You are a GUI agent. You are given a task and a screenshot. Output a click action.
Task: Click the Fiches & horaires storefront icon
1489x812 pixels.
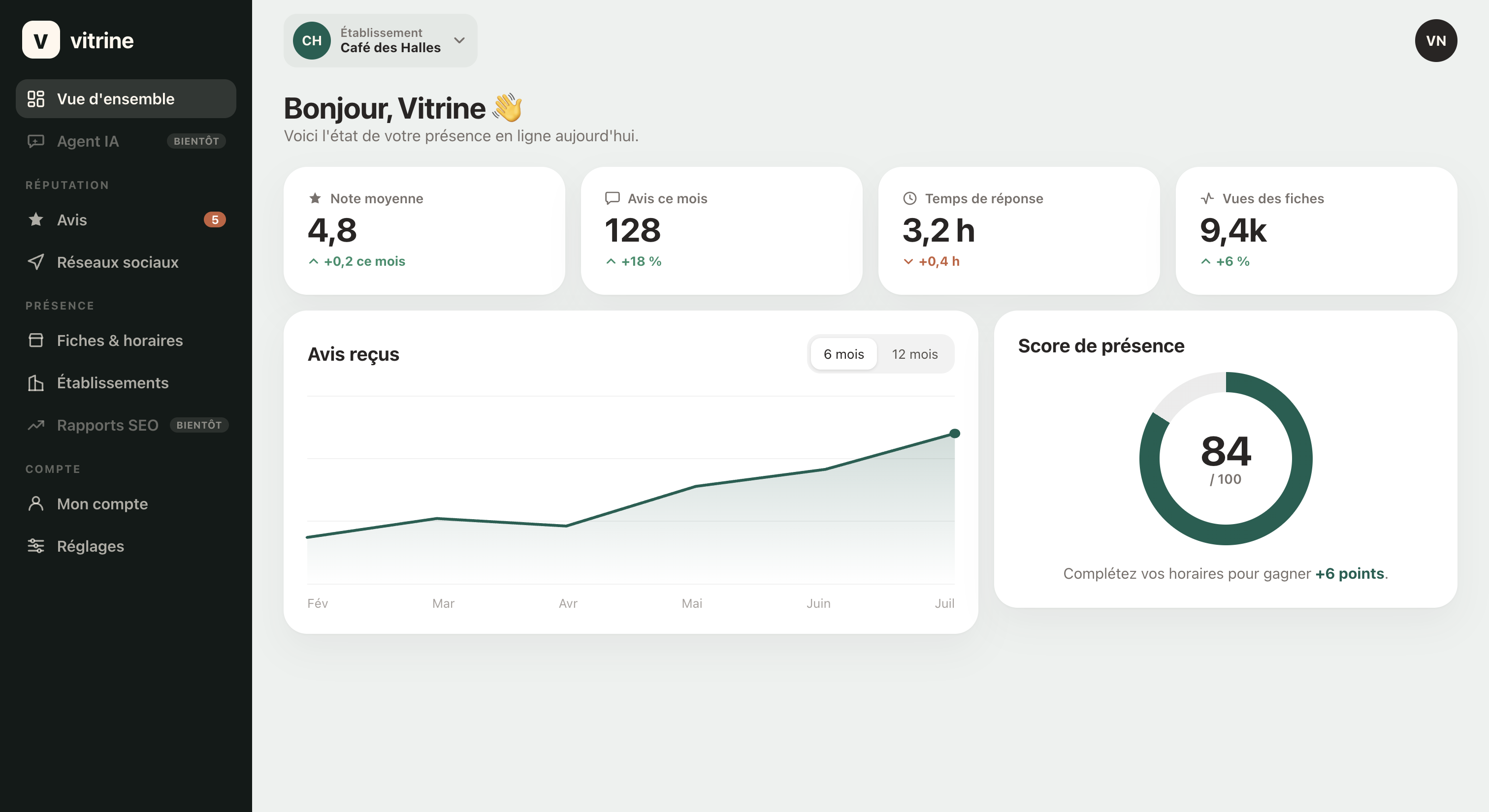click(36, 340)
